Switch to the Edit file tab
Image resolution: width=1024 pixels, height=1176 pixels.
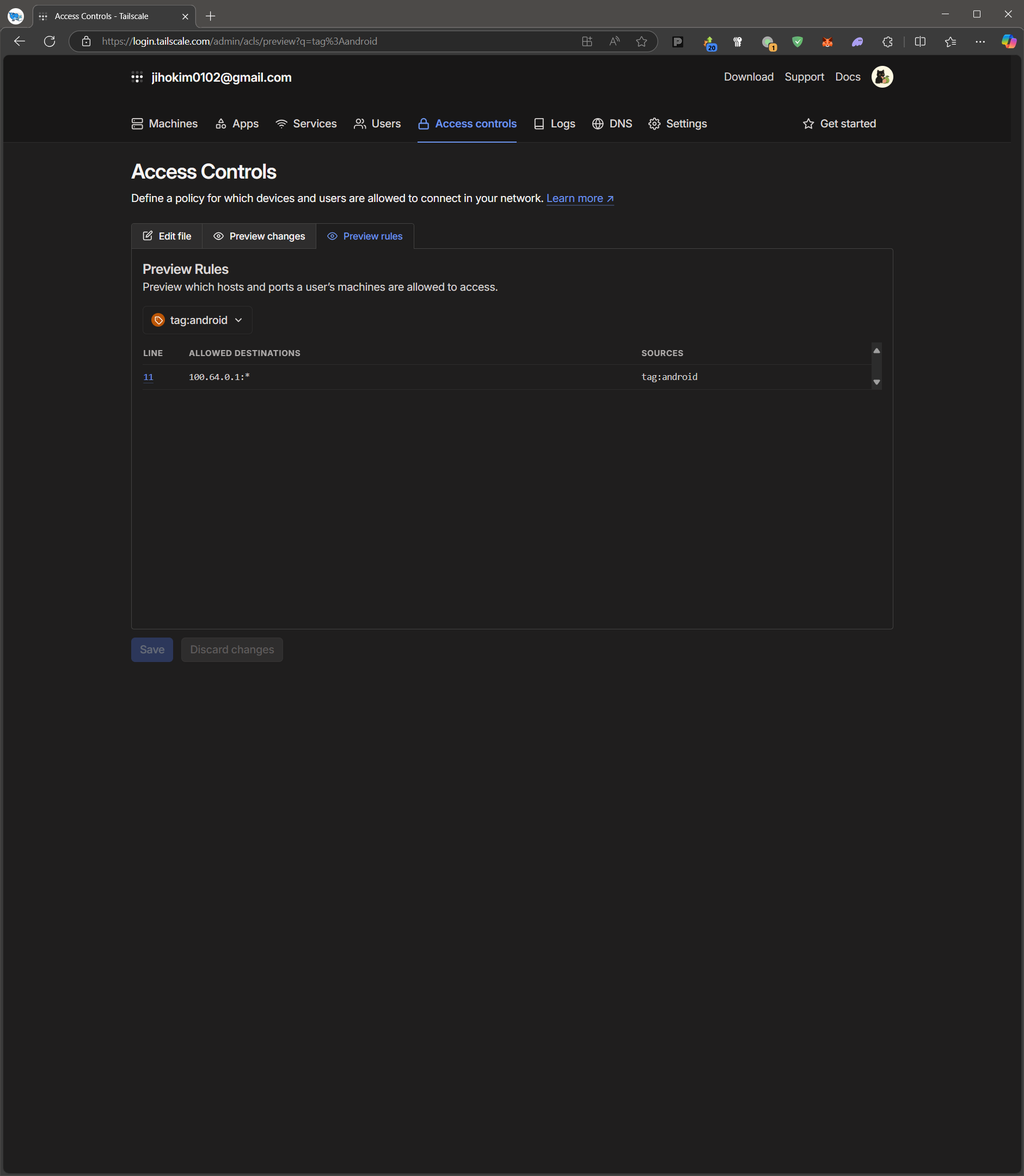167,236
